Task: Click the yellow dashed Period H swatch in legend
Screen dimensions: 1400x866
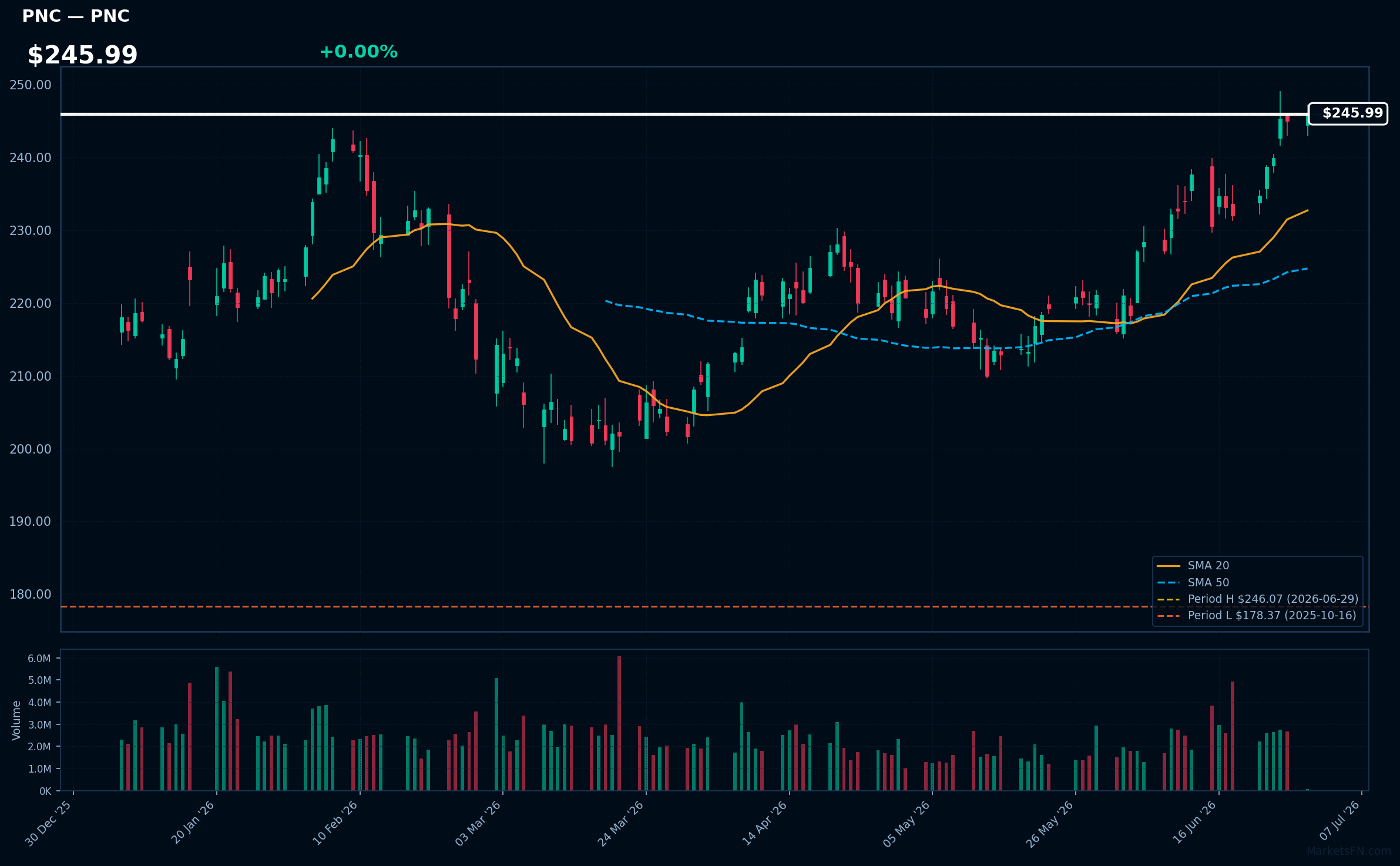Action: (x=1169, y=599)
